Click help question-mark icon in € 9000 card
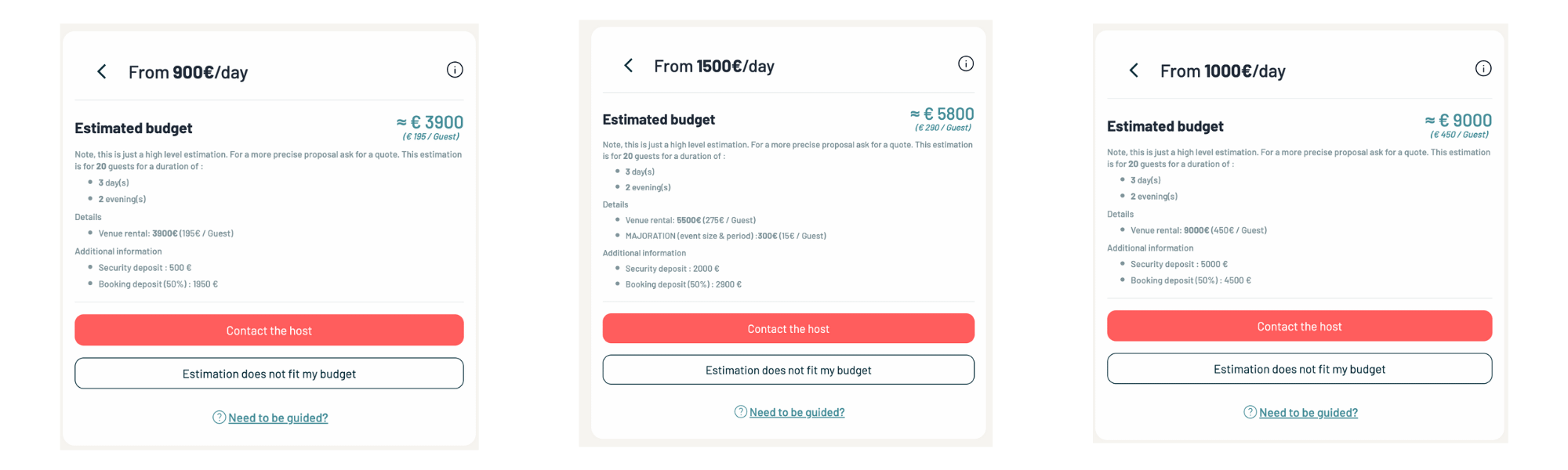Viewport: 1568px width, 470px height. (x=1250, y=412)
